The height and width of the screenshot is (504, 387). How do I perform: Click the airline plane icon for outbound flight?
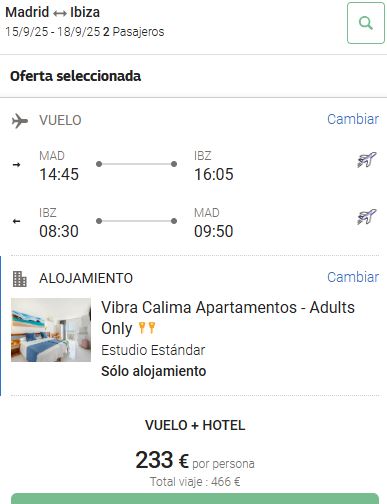coord(367,160)
